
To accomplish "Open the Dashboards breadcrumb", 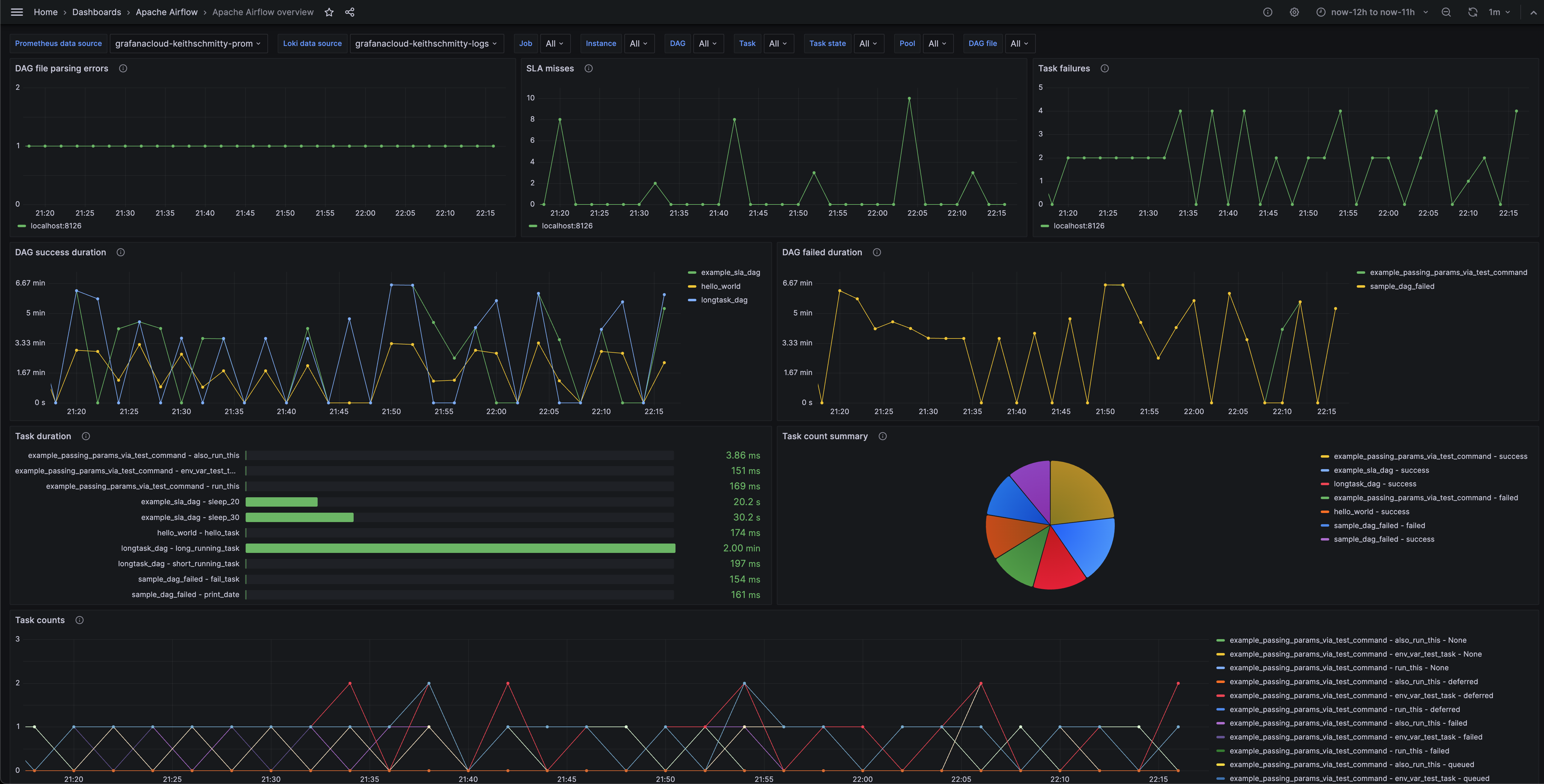I will pyautogui.click(x=96, y=12).
